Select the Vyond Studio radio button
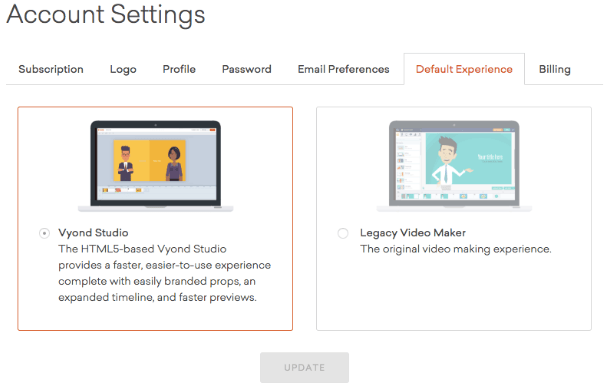This screenshot has height=388, width=608. click(x=44, y=233)
